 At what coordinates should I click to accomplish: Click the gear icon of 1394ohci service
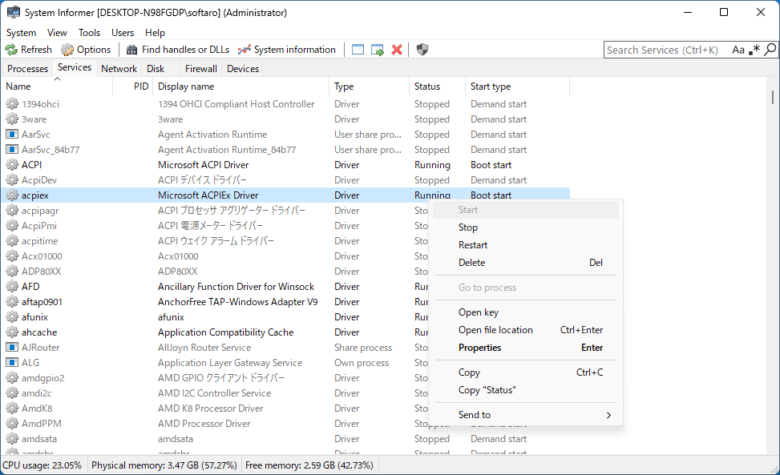click(x=12, y=104)
